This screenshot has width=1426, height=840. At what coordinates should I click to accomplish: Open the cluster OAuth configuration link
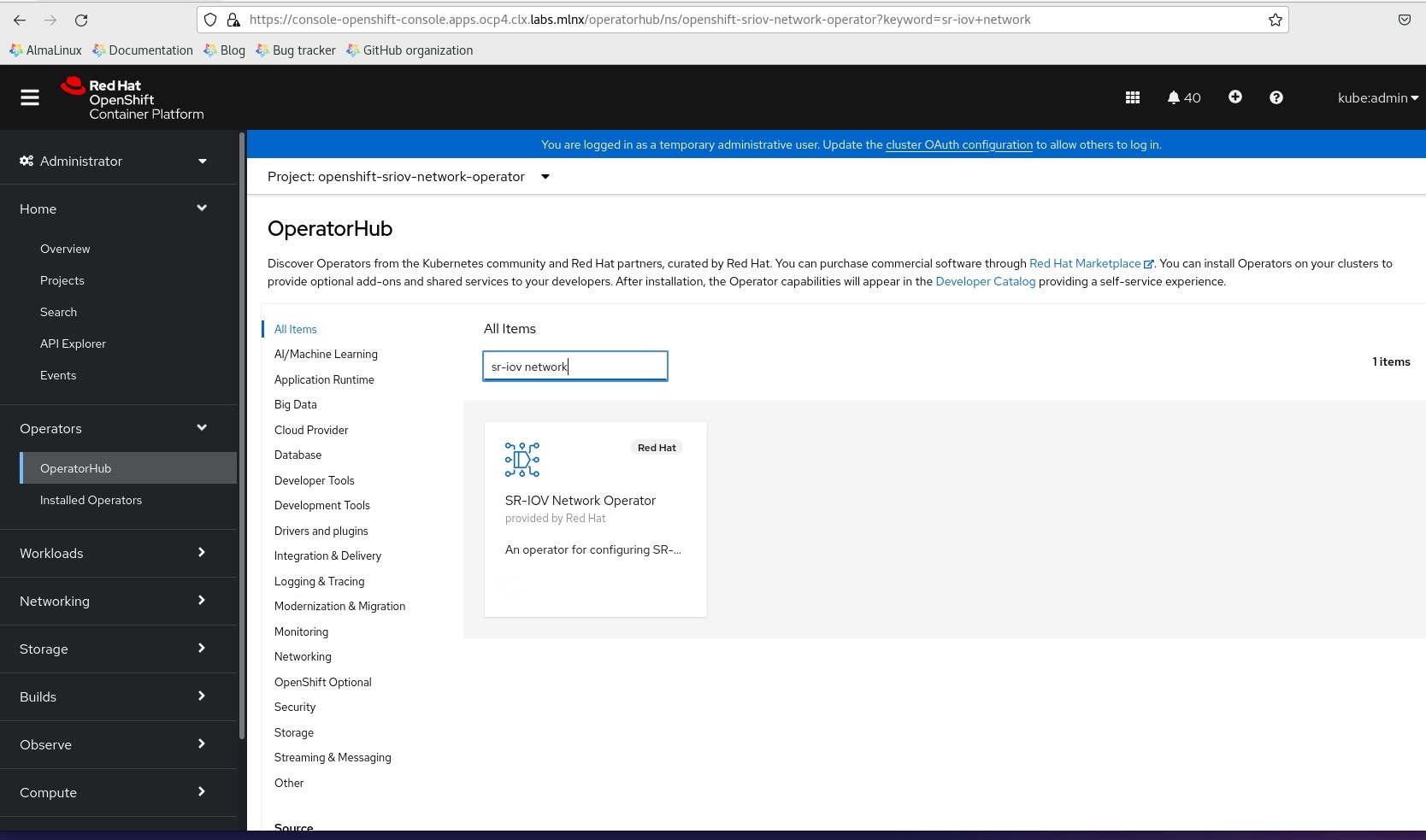click(x=959, y=144)
